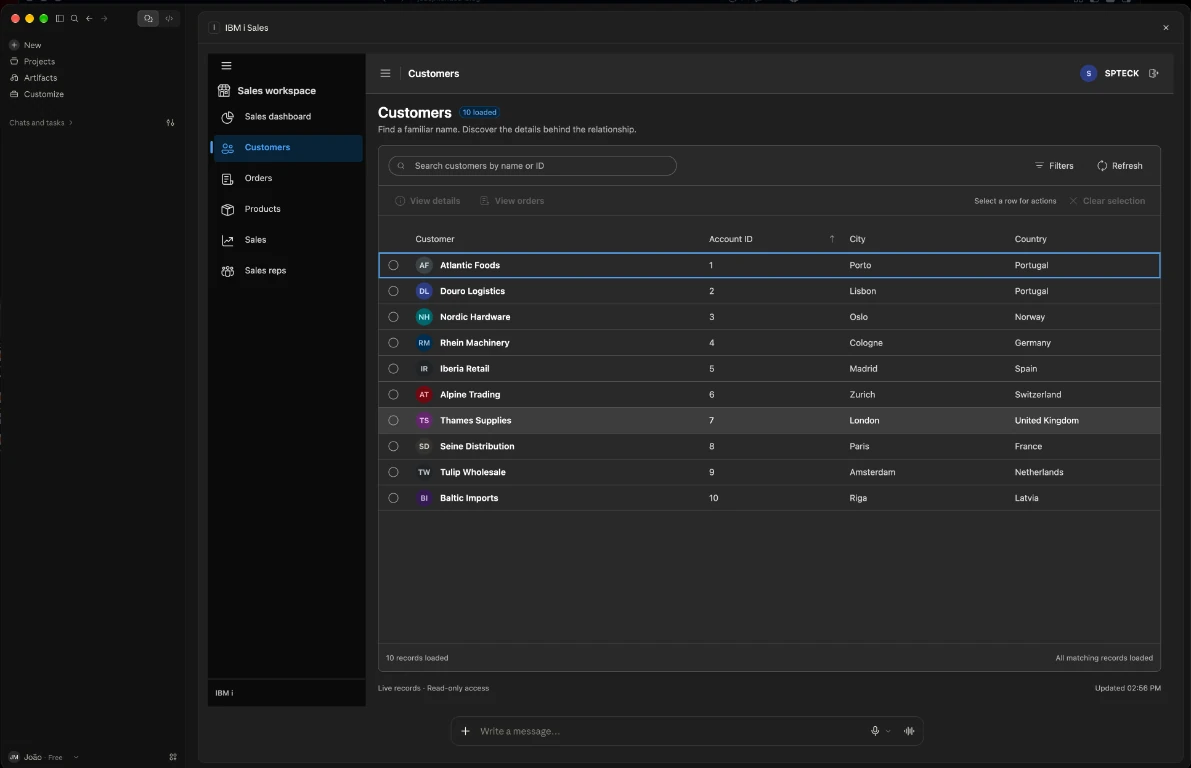The image size is (1191, 768).
Task: Click the bottom-left sidebar apps icon
Action: [x=173, y=757]
